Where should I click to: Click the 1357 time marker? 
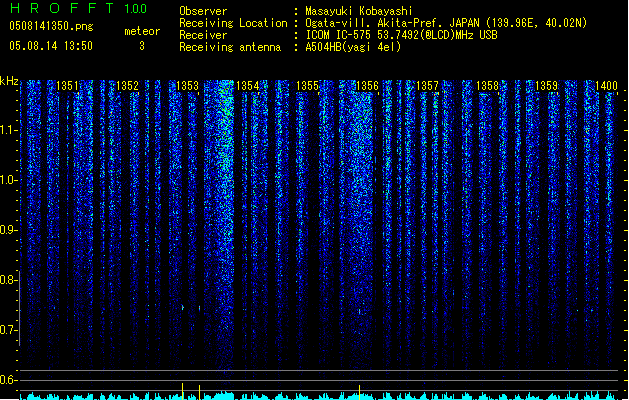pyautogui.click(x=427, y=86)
